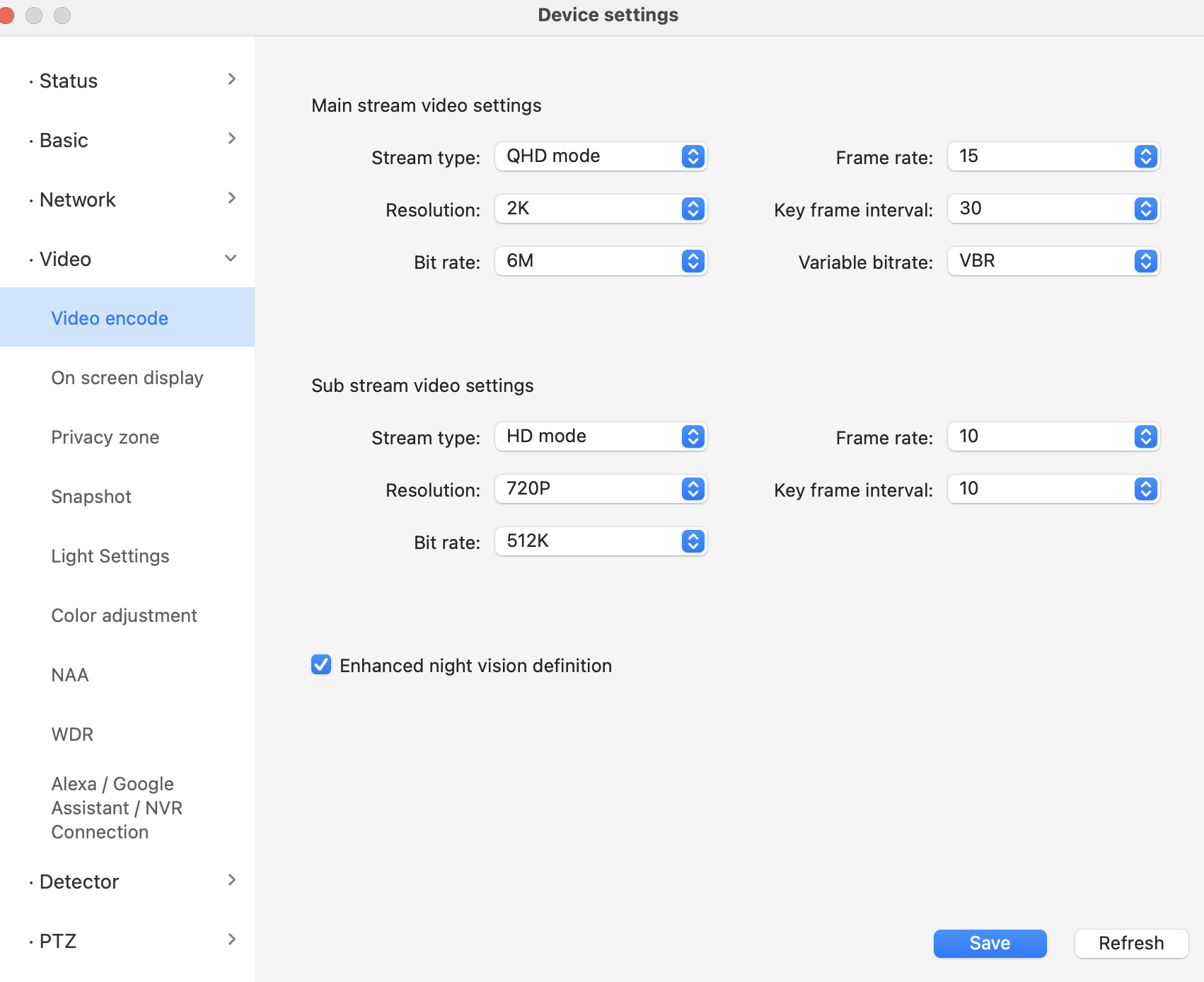Open the On screen display settings
The height and width of the screenshot is (982, 1204).
[x=127, y=377]
